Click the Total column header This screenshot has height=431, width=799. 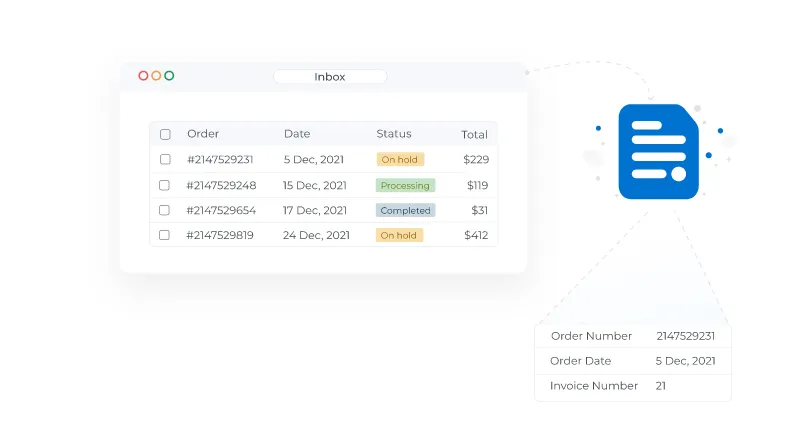click(x=474, y=134)
